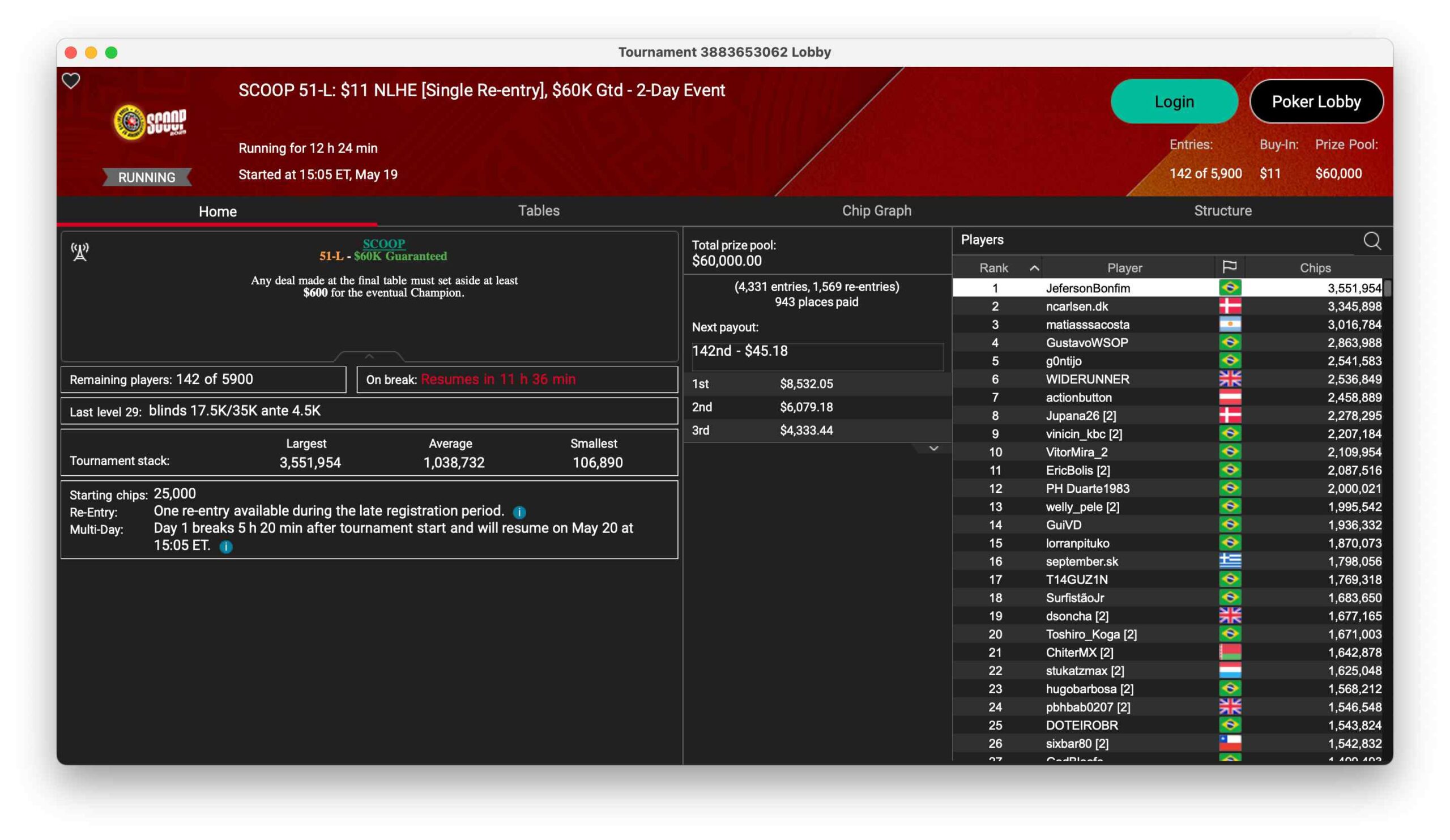Click Multi-Day info icon
The image size is (1450, 840).
click(226, 547)
